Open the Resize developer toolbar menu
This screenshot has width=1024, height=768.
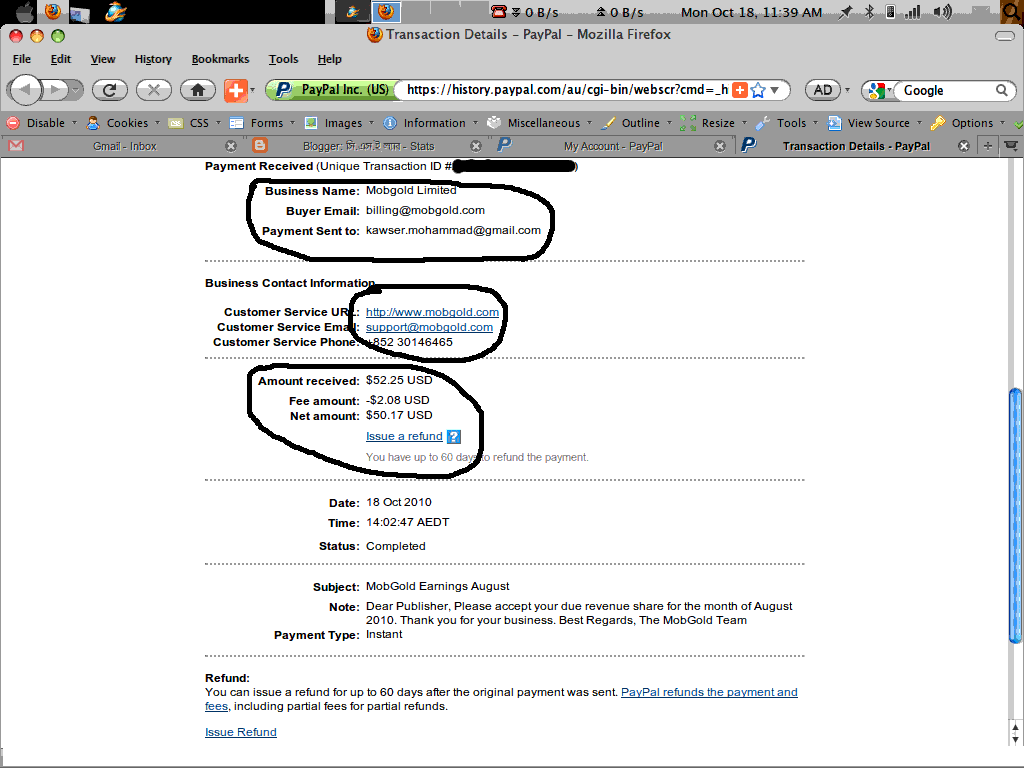click(x=714, y=123)
